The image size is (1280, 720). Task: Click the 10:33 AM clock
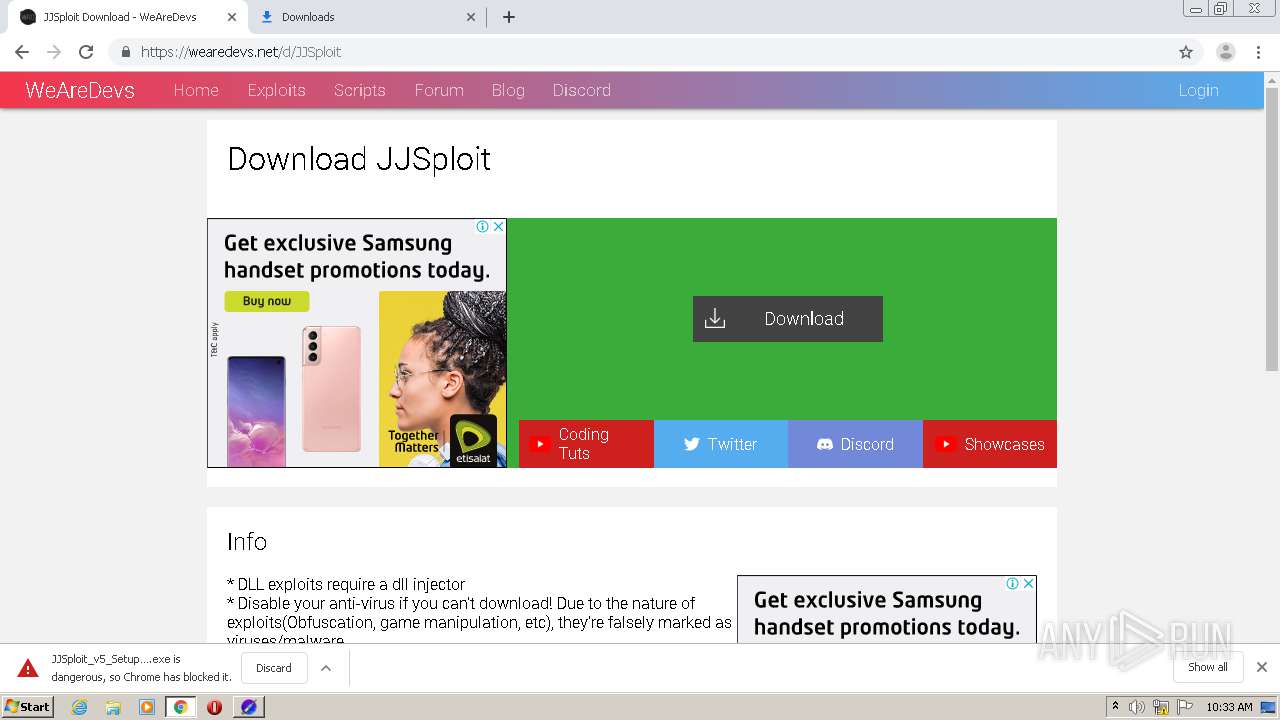(1229, 707)
